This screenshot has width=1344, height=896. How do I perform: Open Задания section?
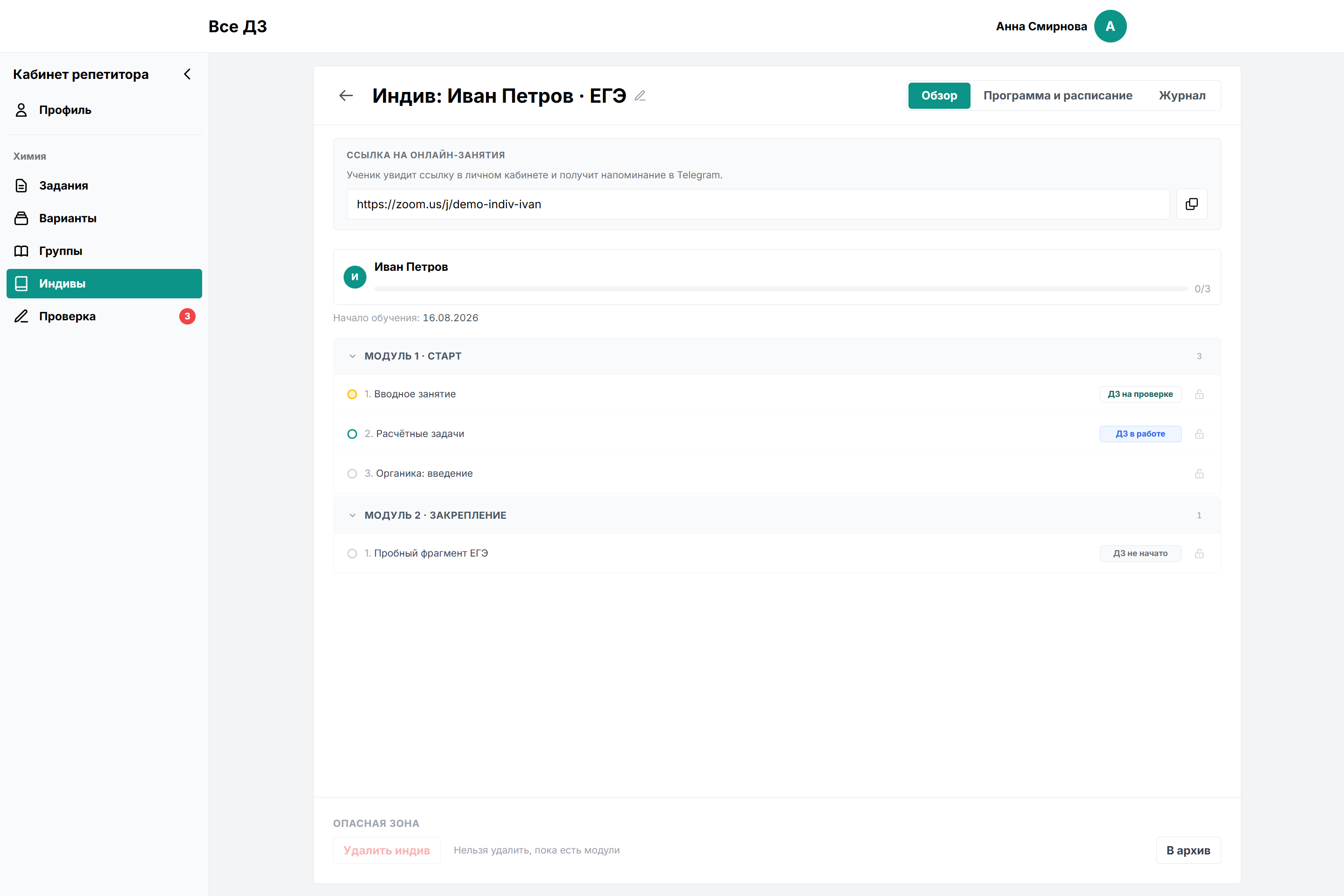pos(104,186)
